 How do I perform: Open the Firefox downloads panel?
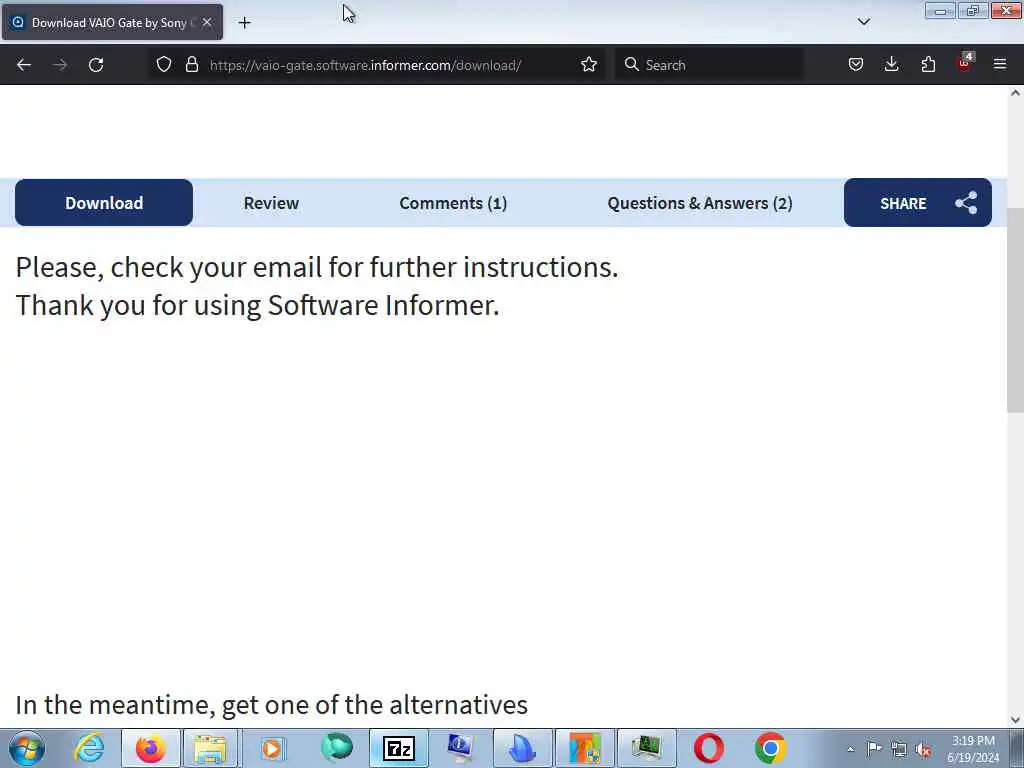click(891, 65)
